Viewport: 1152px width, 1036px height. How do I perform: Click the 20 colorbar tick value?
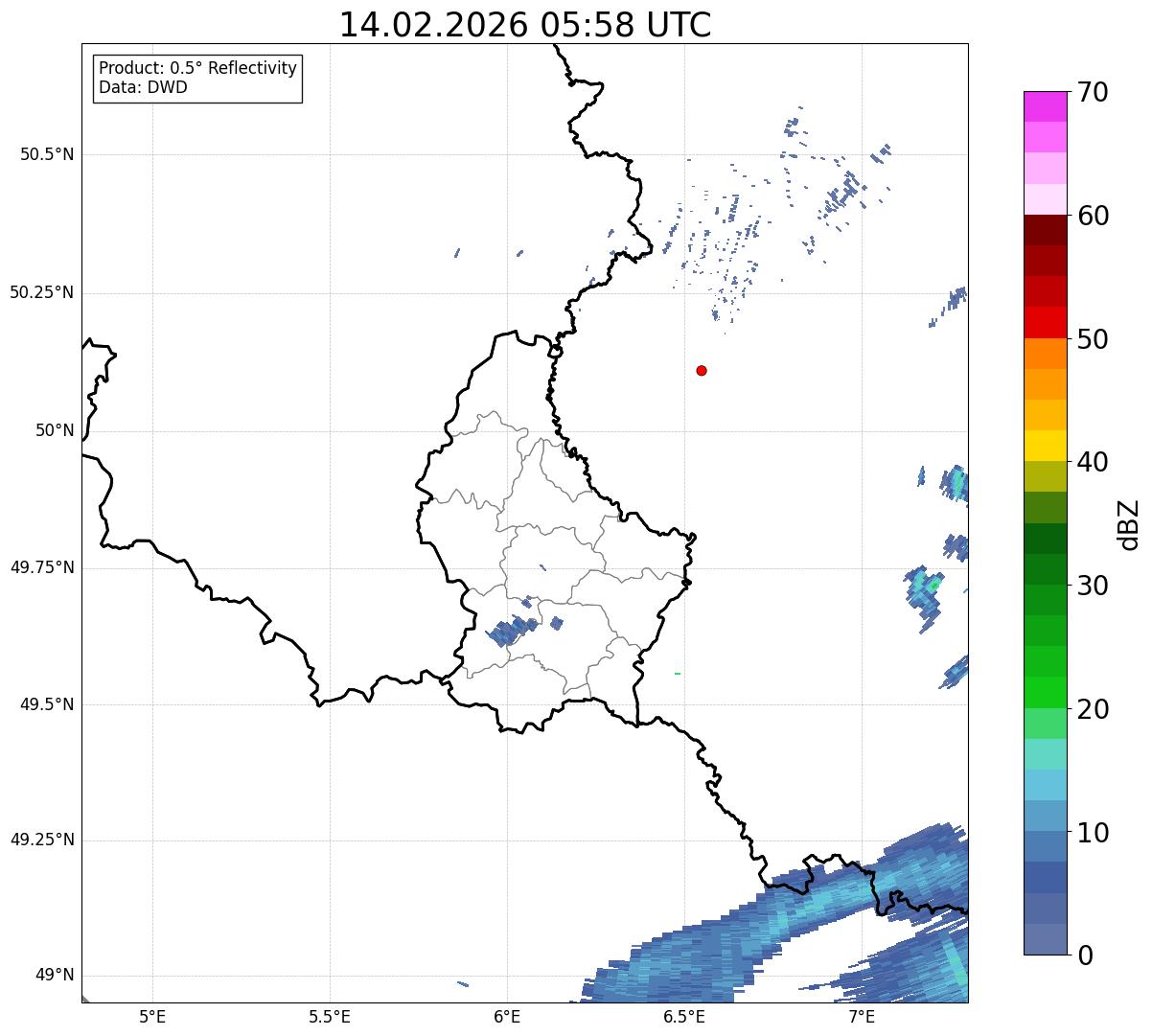pyautogui.click(x=1093, y=709)
